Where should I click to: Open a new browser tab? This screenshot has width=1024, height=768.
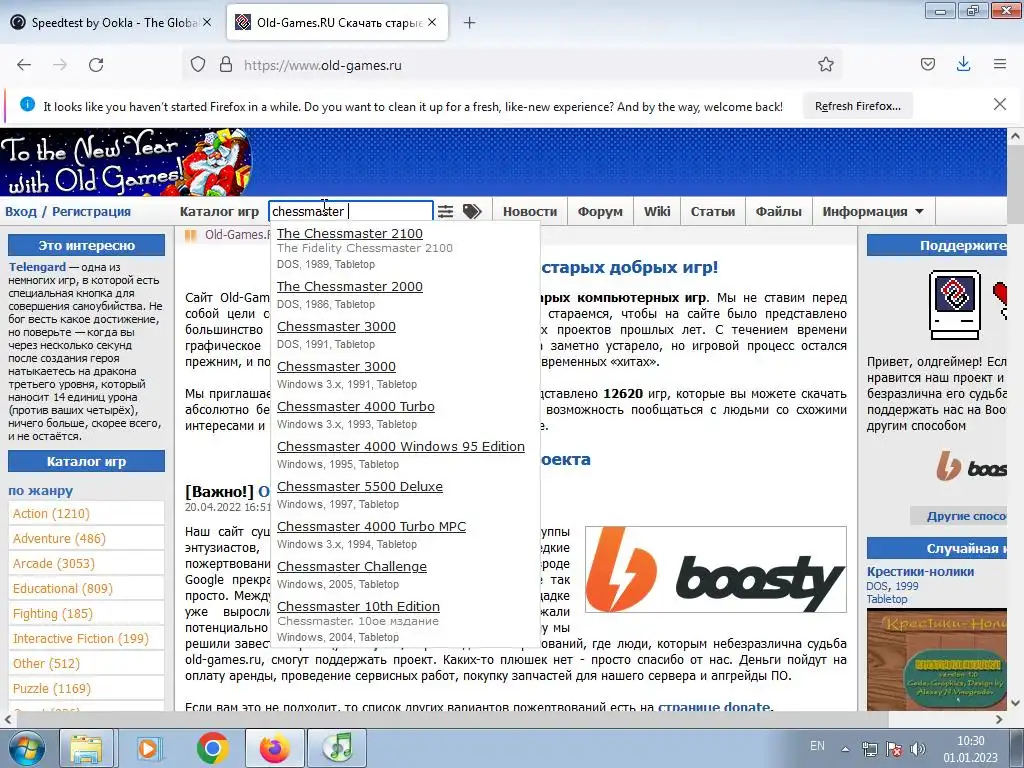469,23
